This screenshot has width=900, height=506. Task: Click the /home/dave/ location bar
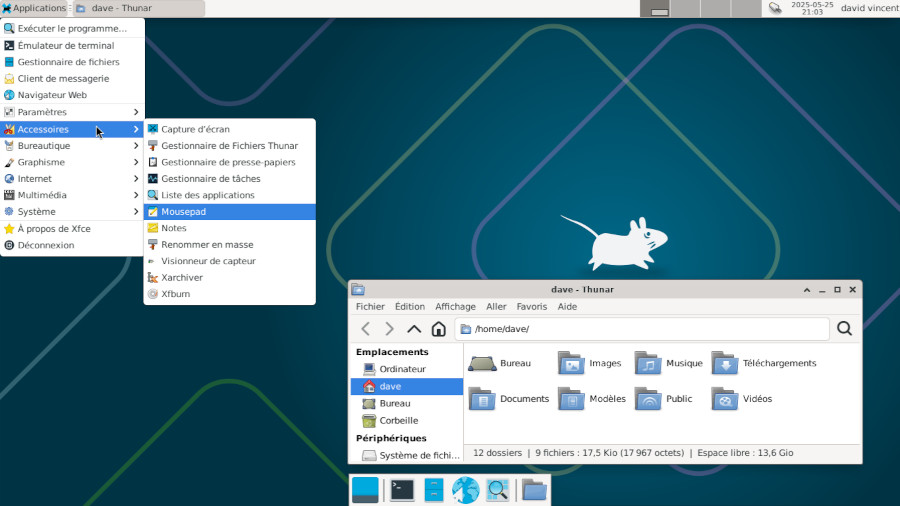tap(642, 329)
